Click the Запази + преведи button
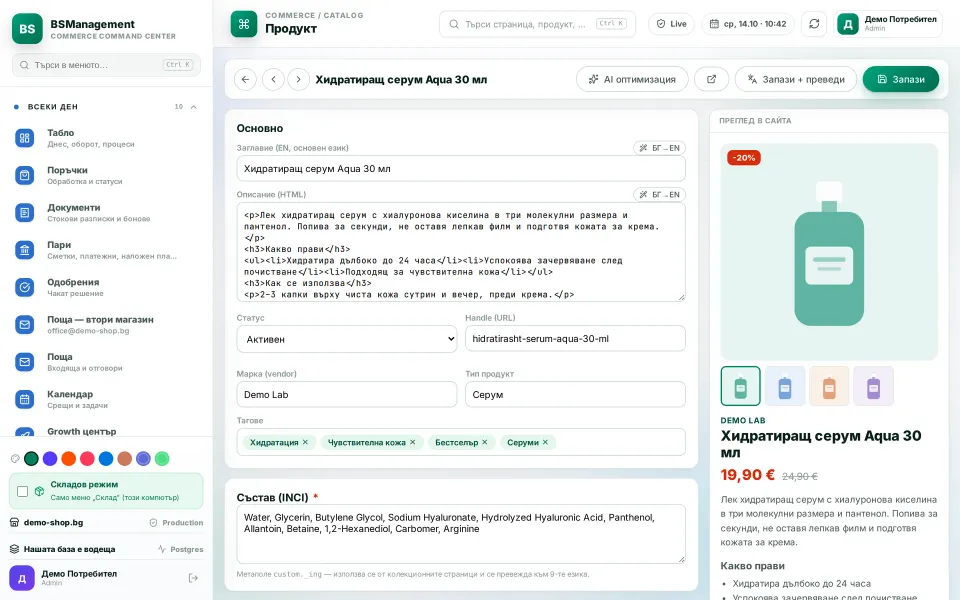This screenshot has height=600, width=960. tap(795, 79)
